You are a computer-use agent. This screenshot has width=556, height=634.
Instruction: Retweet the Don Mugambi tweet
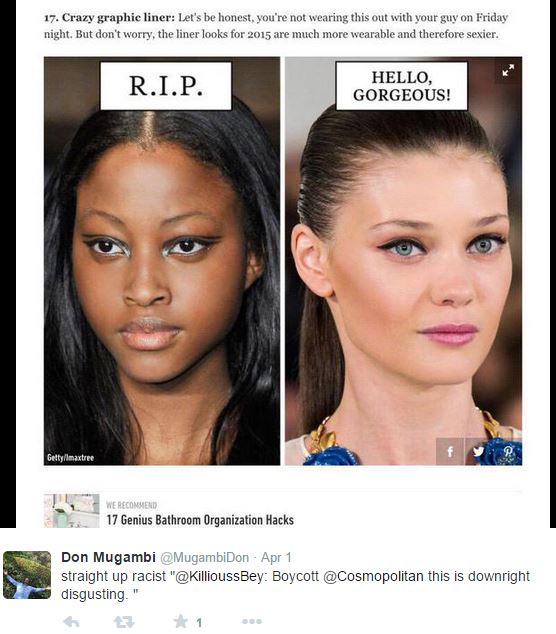(124, 621)
